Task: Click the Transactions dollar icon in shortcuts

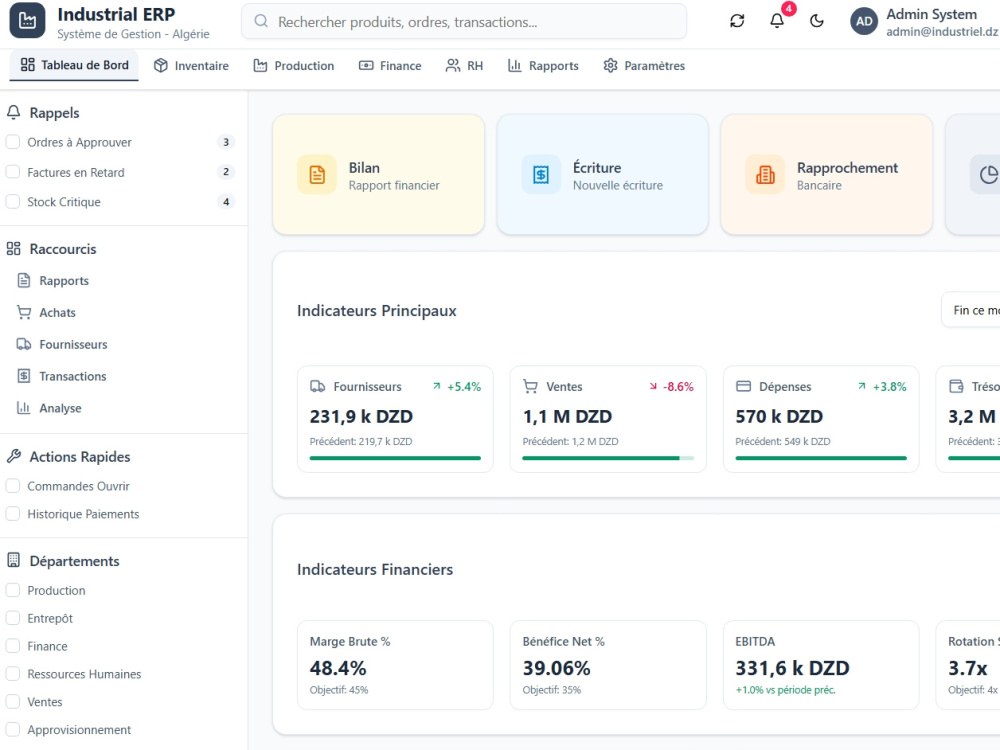Action: click(x=24, y=376)
